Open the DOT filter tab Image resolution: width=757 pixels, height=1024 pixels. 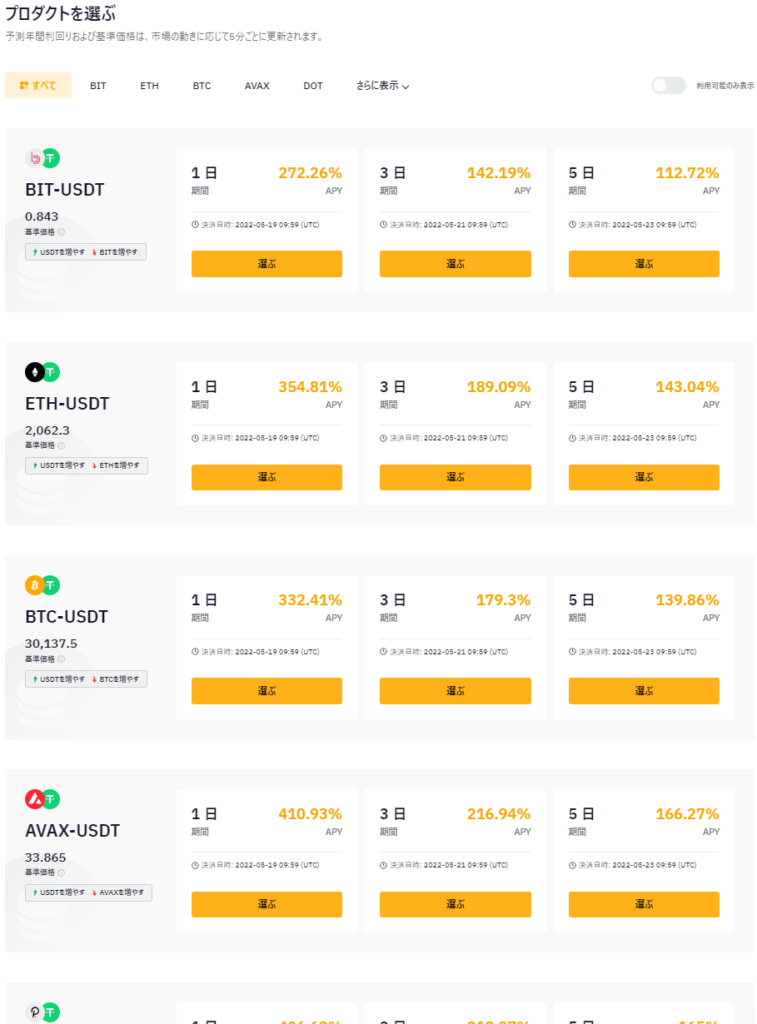click(313, 86)
